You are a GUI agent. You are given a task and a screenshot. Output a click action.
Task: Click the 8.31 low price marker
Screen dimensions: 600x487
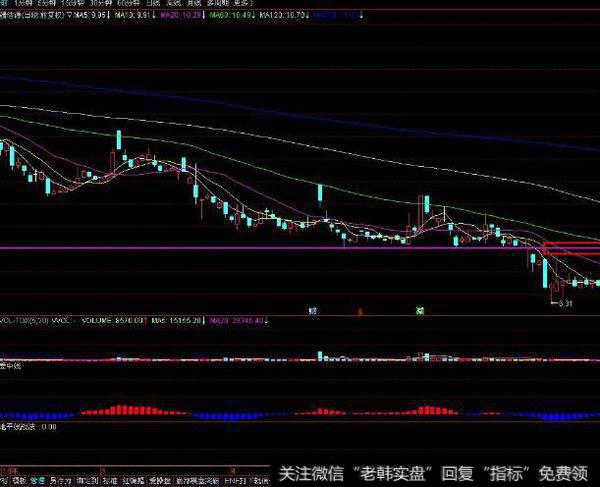563,302
